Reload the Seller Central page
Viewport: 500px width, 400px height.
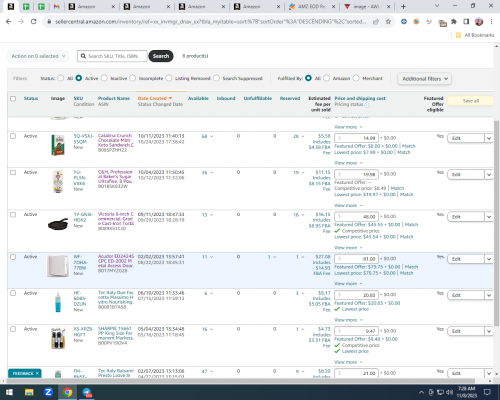[x=33, y=22]
